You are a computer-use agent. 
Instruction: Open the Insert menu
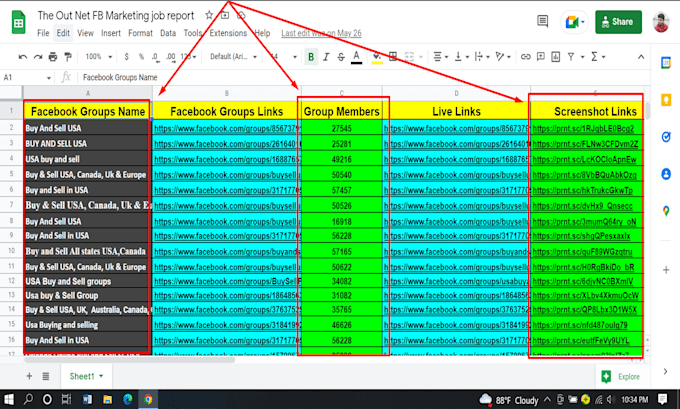pyautogui.click(x=111, y=33)
